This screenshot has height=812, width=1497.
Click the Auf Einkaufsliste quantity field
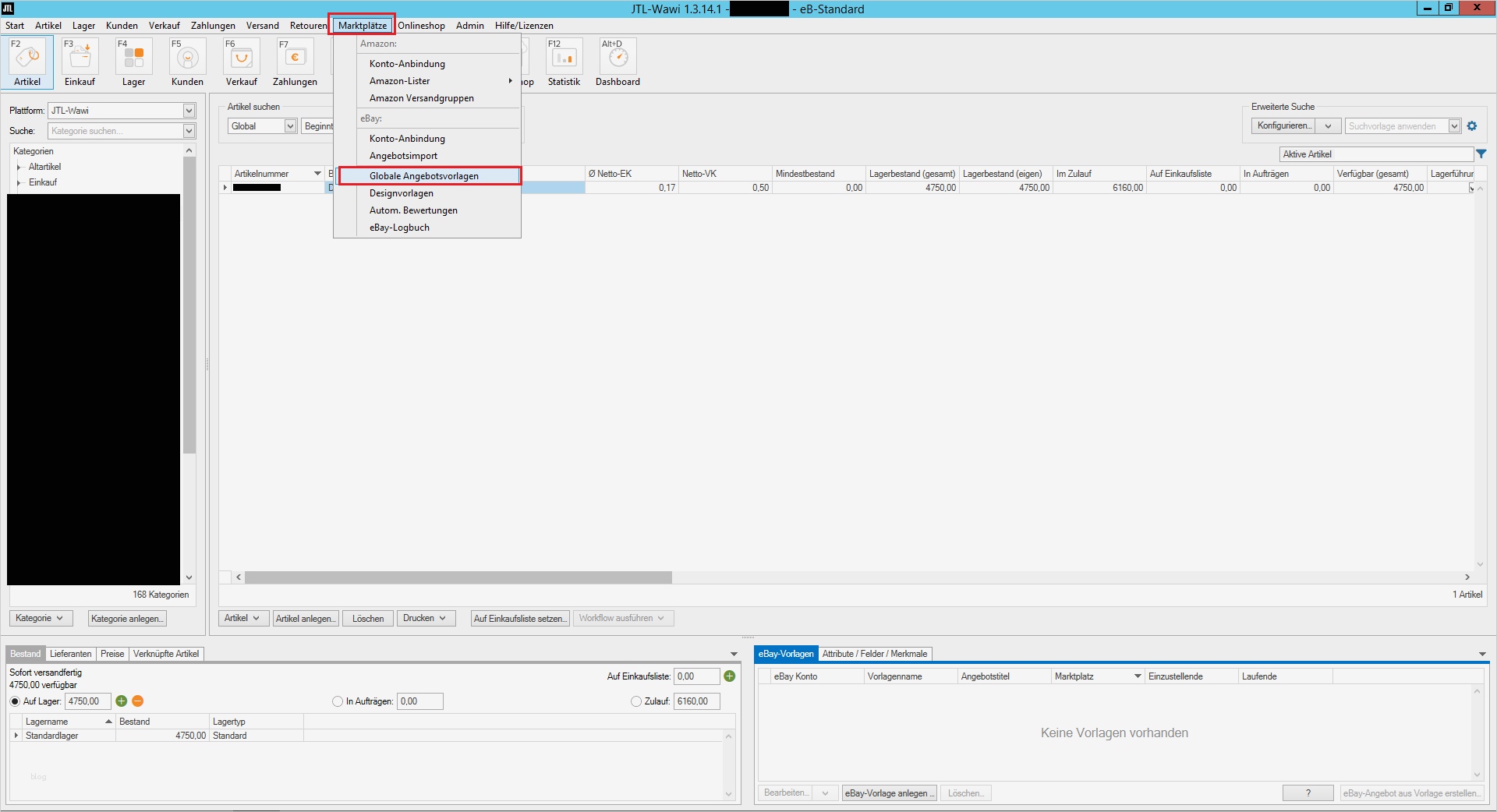pos(696,676)
